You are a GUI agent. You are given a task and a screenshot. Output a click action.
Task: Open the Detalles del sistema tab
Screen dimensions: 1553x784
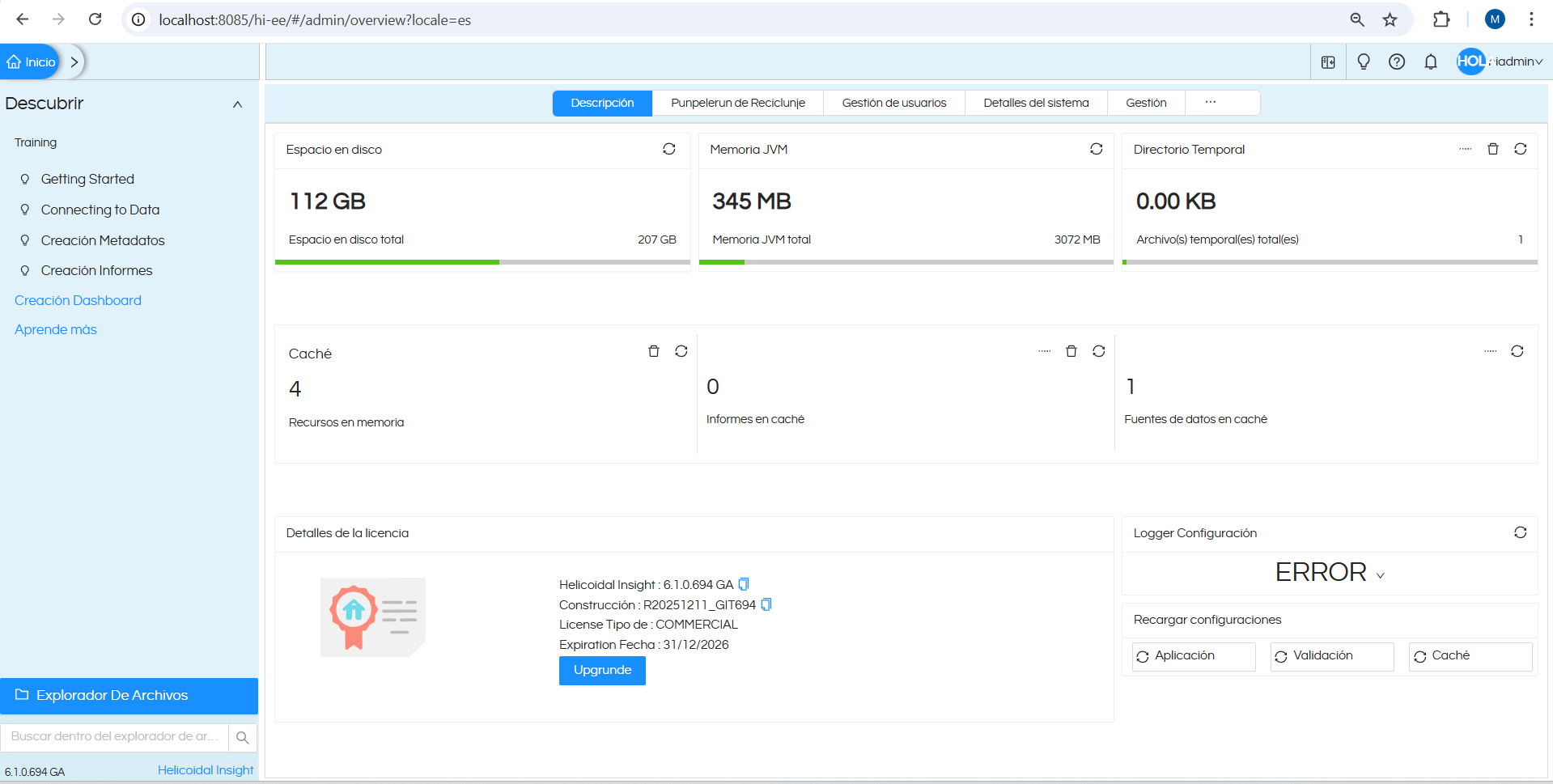[1035, 103]
